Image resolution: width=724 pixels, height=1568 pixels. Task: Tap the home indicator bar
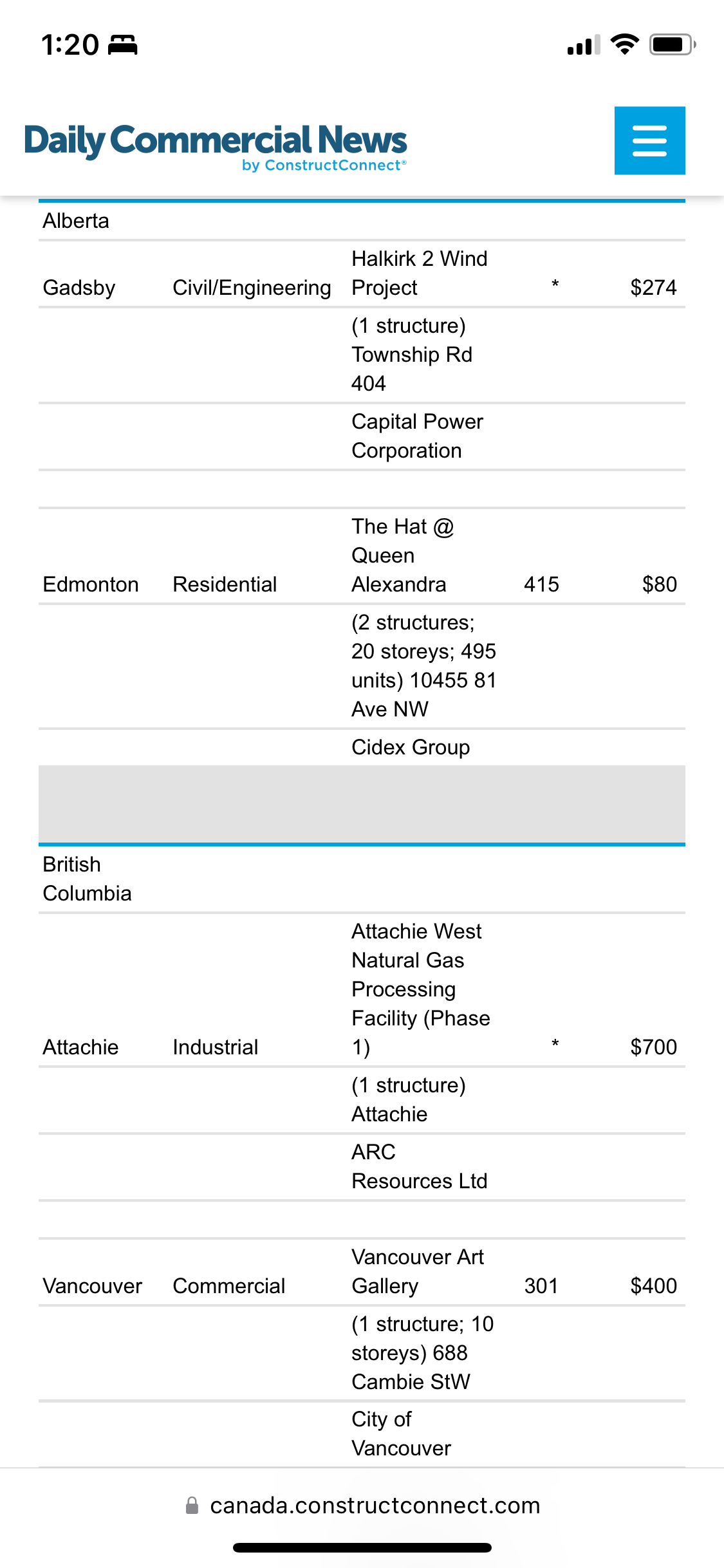point(362,1547)
